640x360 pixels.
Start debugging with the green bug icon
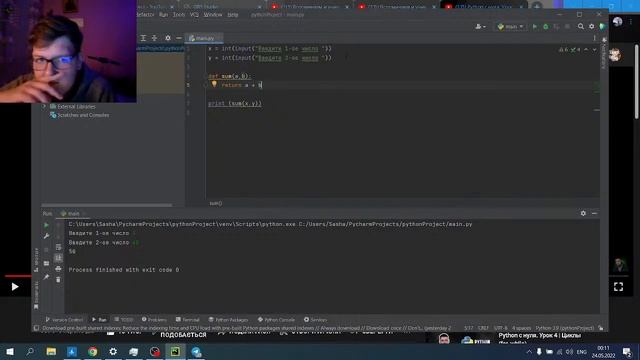coord(546,27)
